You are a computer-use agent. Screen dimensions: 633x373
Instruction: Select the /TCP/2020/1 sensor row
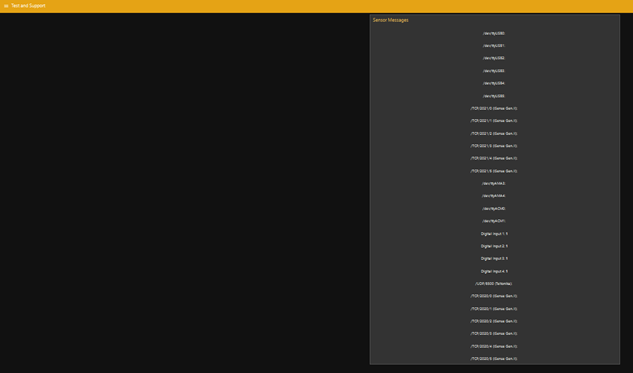click(494, 309)
